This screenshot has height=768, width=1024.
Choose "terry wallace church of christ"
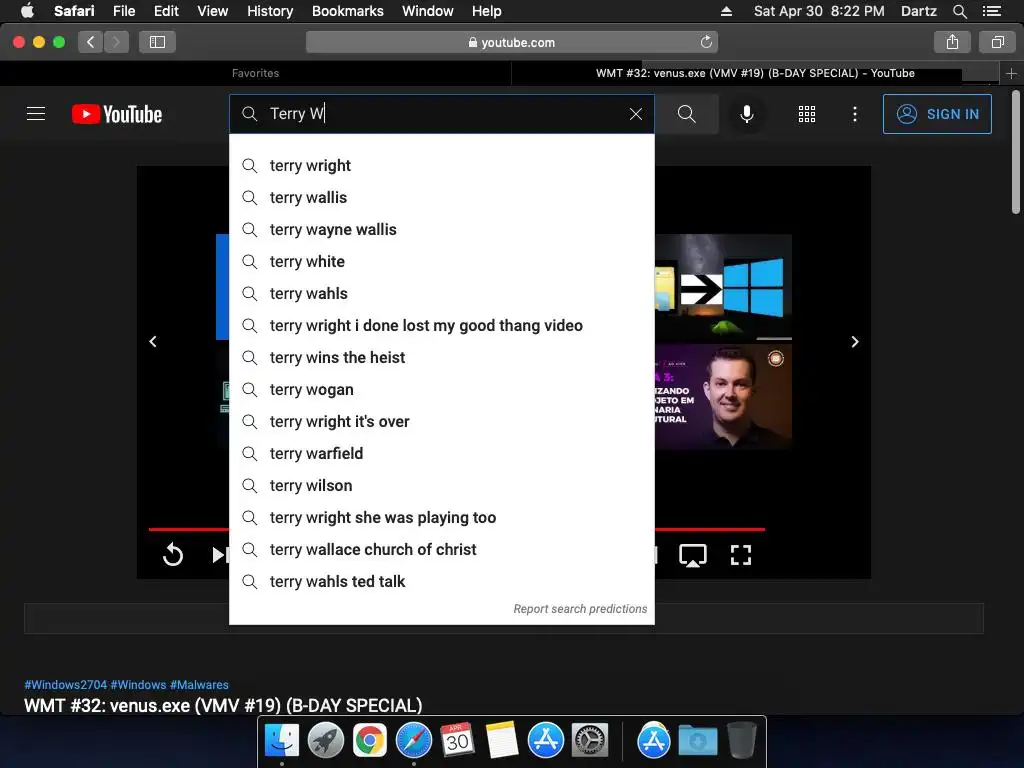coord(442,550)
